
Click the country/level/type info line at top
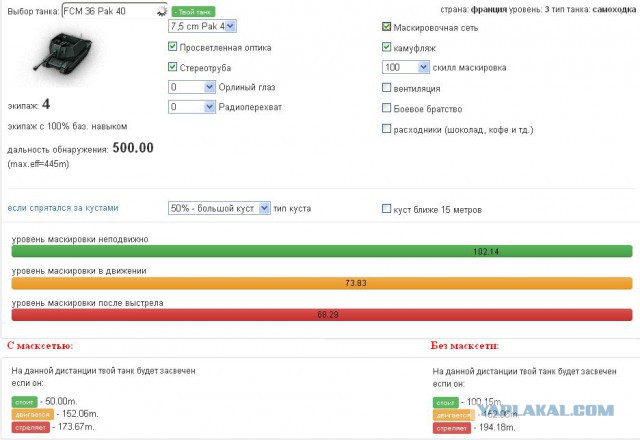[538, 9]
